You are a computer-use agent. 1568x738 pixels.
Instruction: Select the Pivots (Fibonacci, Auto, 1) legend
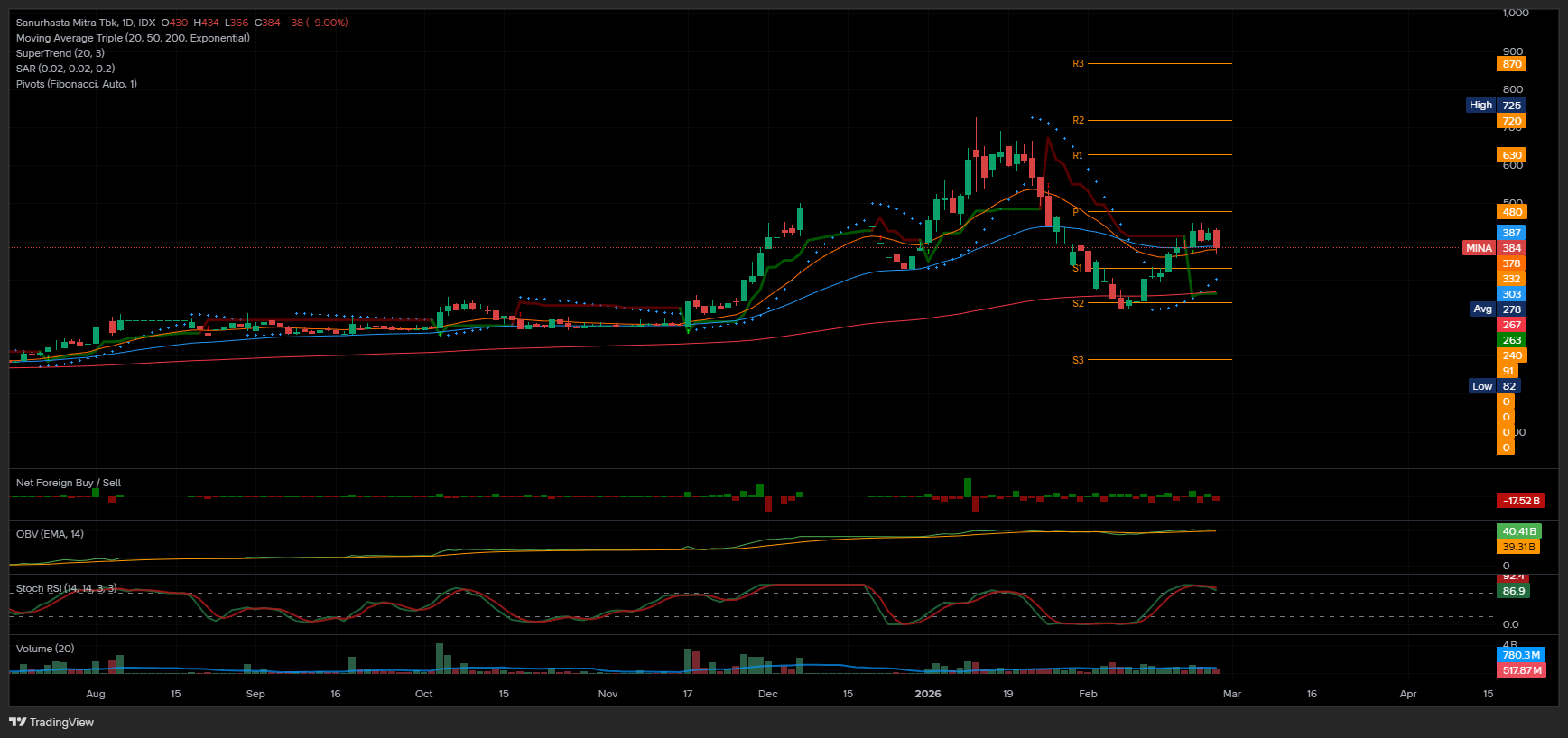(77, 84)
